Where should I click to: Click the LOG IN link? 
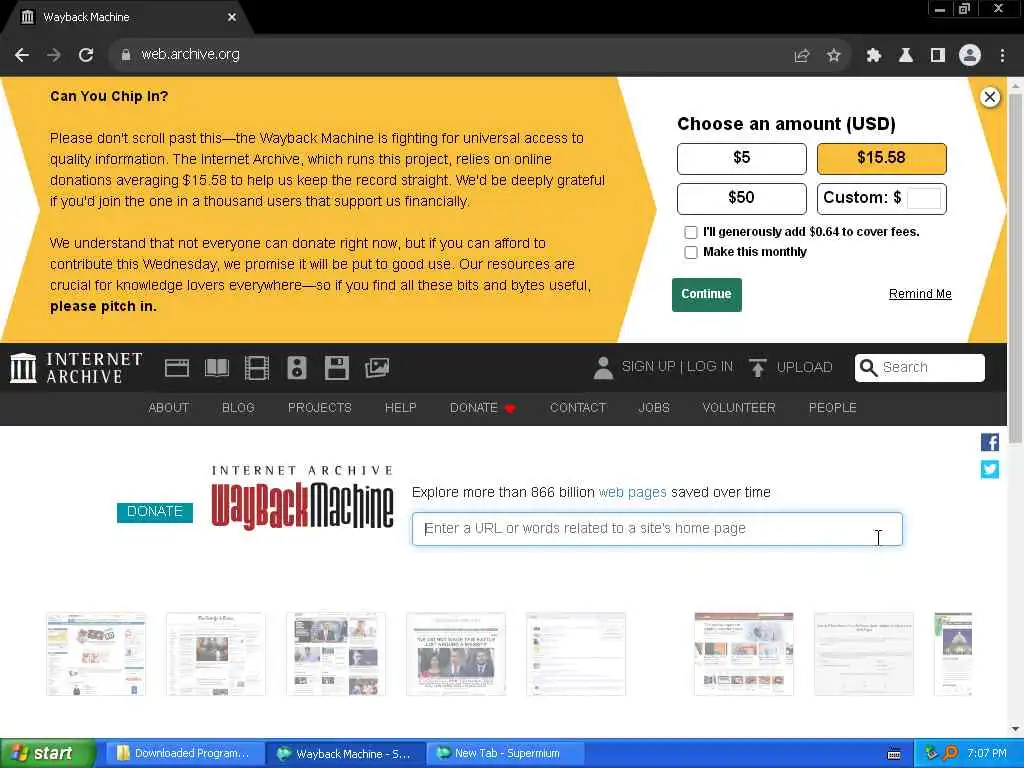(x=709, y=367)
